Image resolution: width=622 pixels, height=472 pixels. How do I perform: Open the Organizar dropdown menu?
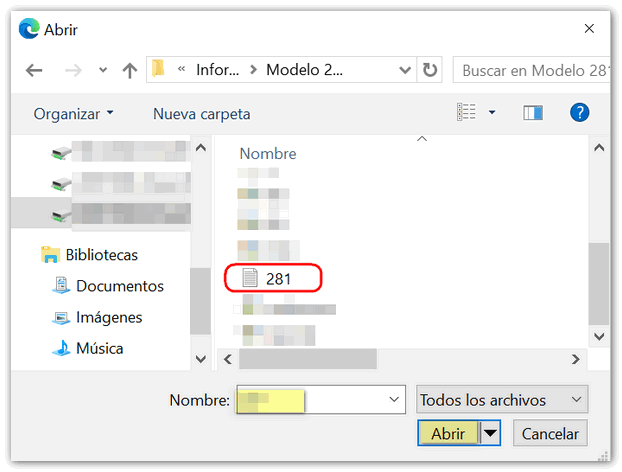tap(74, 114)
